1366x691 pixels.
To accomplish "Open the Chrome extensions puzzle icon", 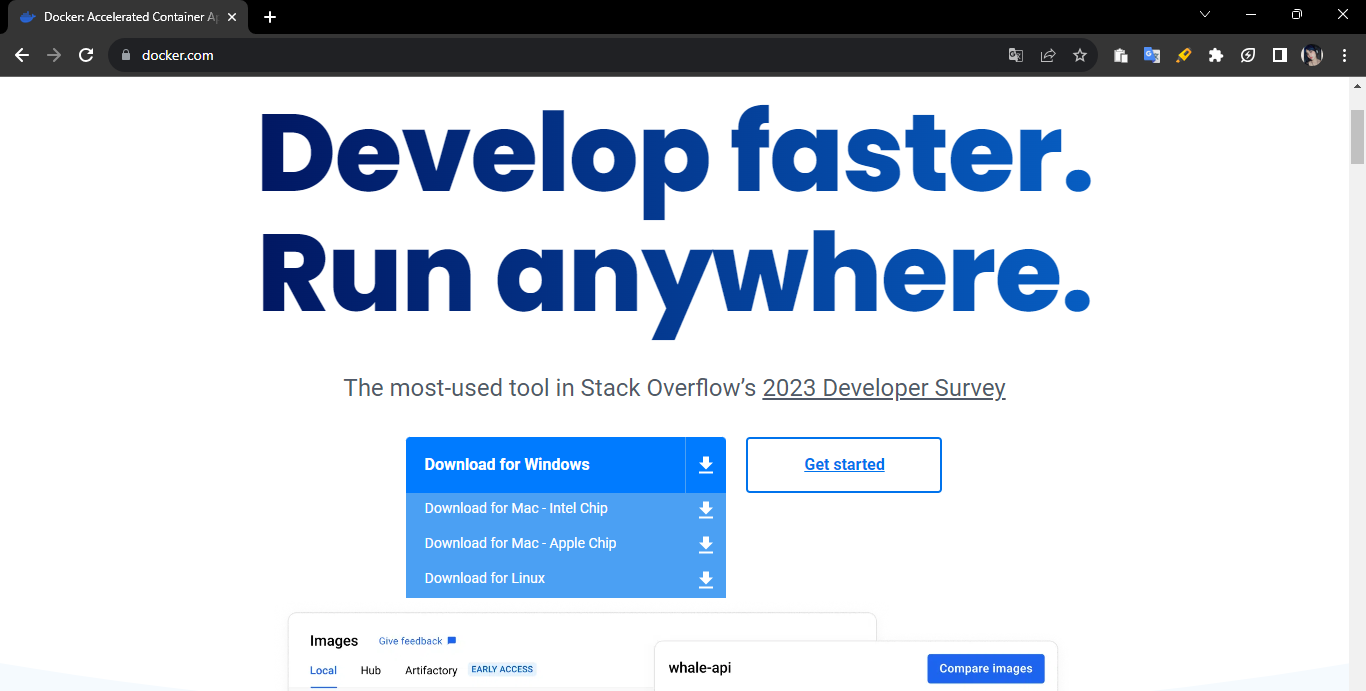I will click(x=1216, y=55).
